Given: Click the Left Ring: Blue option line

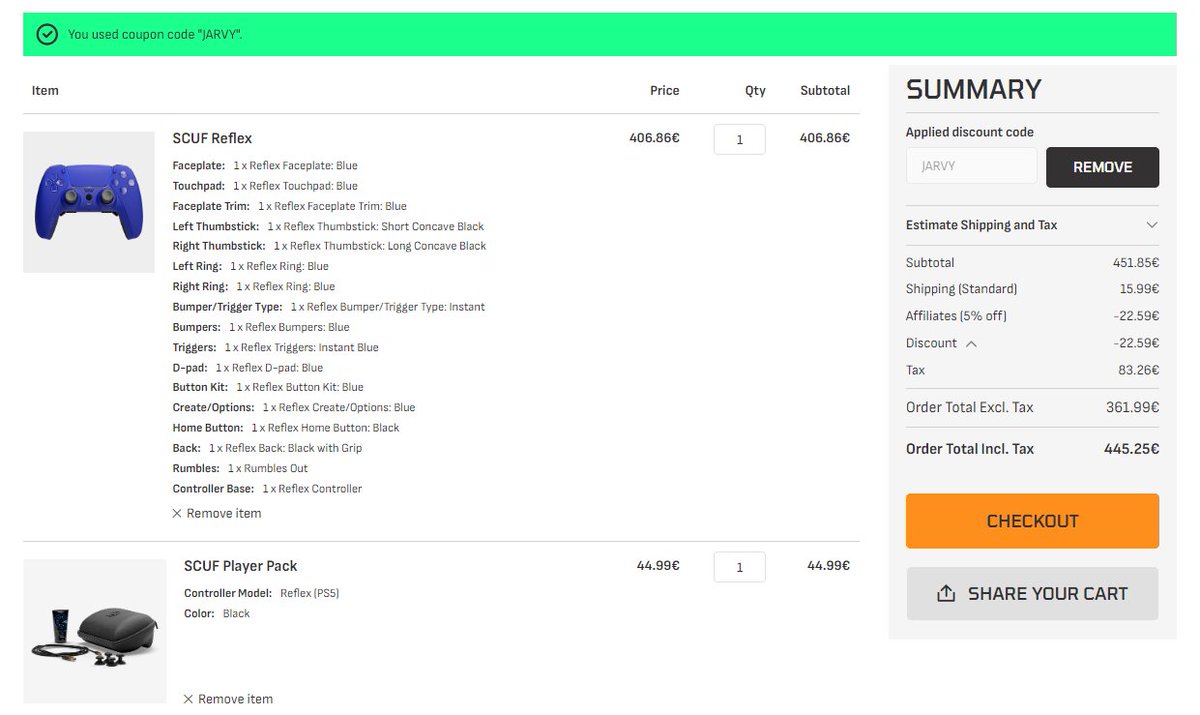Looking at the screenshot, I should click(250, 266).
